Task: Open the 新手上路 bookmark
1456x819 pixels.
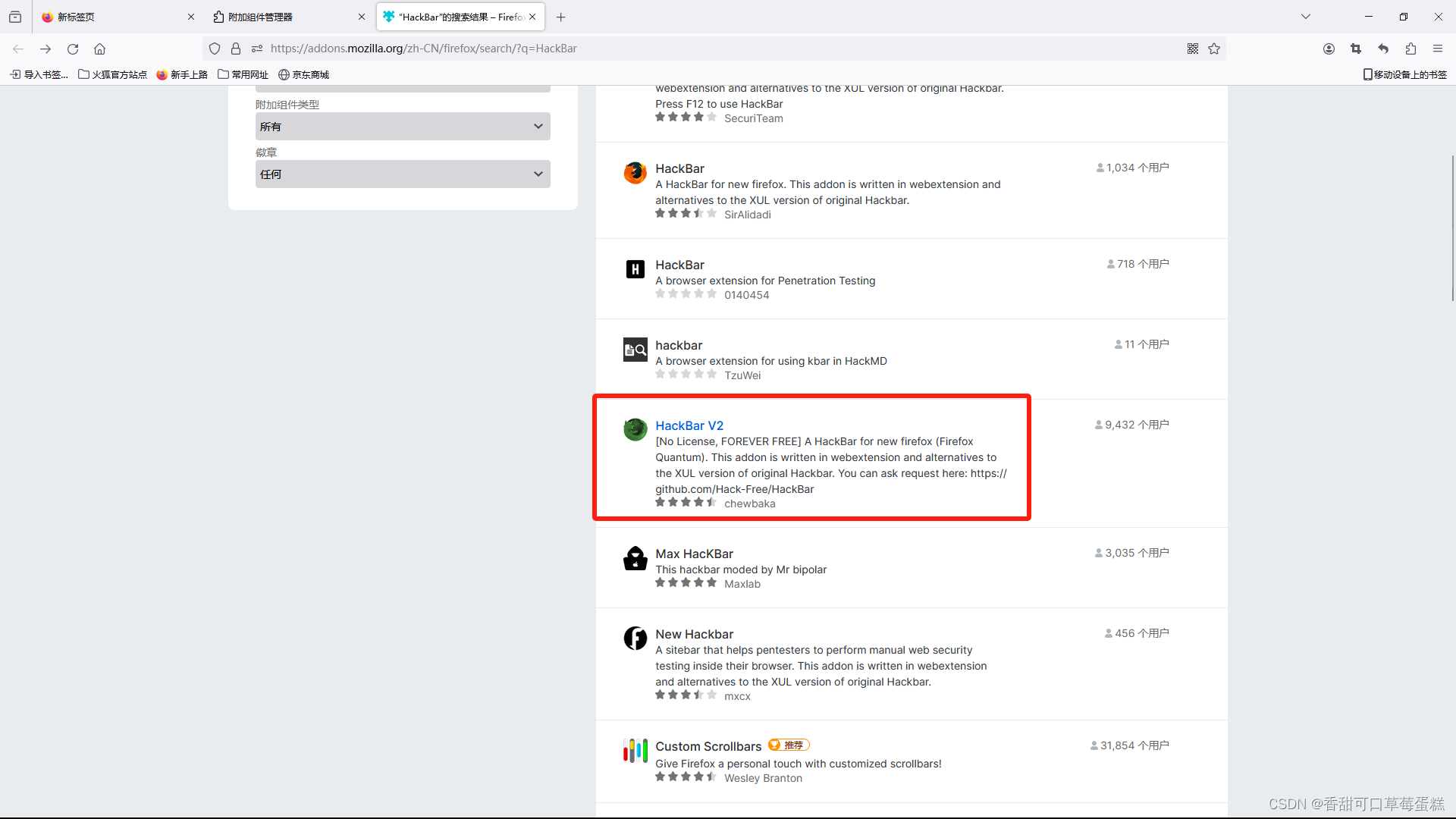Action: point(182,74)
